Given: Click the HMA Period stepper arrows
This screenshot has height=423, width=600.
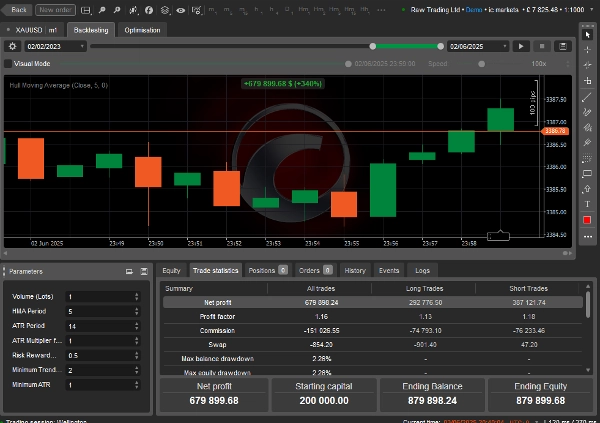Looking at the screenshot, I should click(x=137, y=311).
